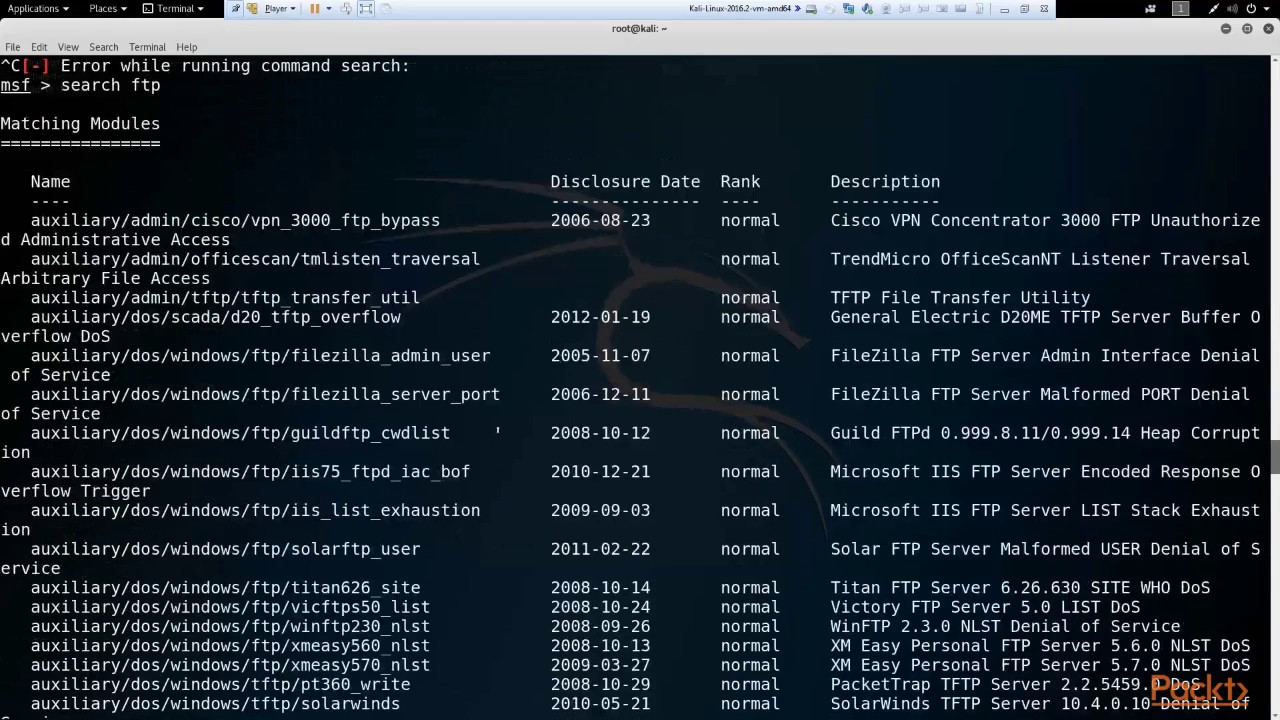Viewport: 1280px width, 720px height.
Task: Click the power icon in Kali panel
Action: point(1251,8)
